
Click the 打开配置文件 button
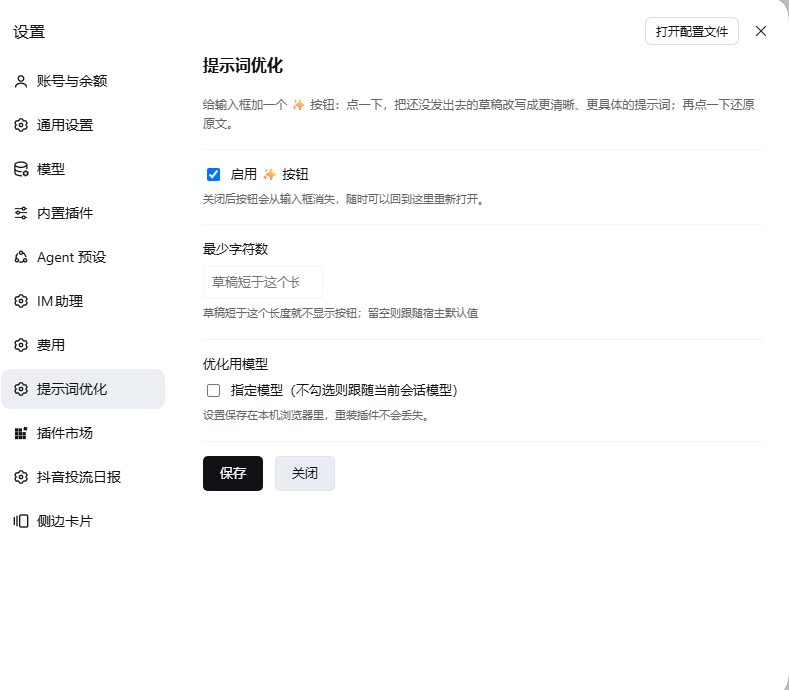coord(692,31)
